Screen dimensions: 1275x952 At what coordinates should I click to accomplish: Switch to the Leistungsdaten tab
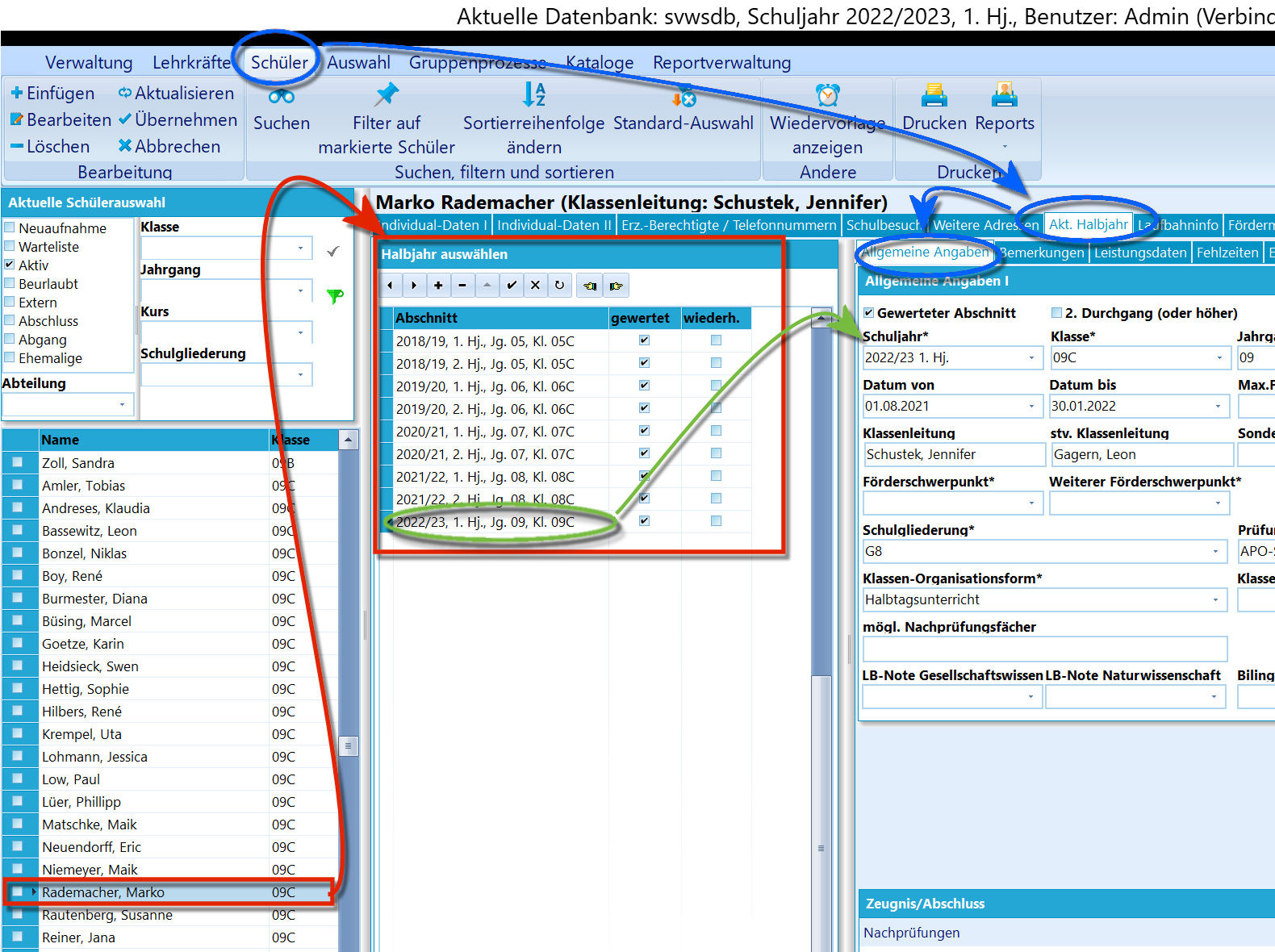tap(1140, 253)
